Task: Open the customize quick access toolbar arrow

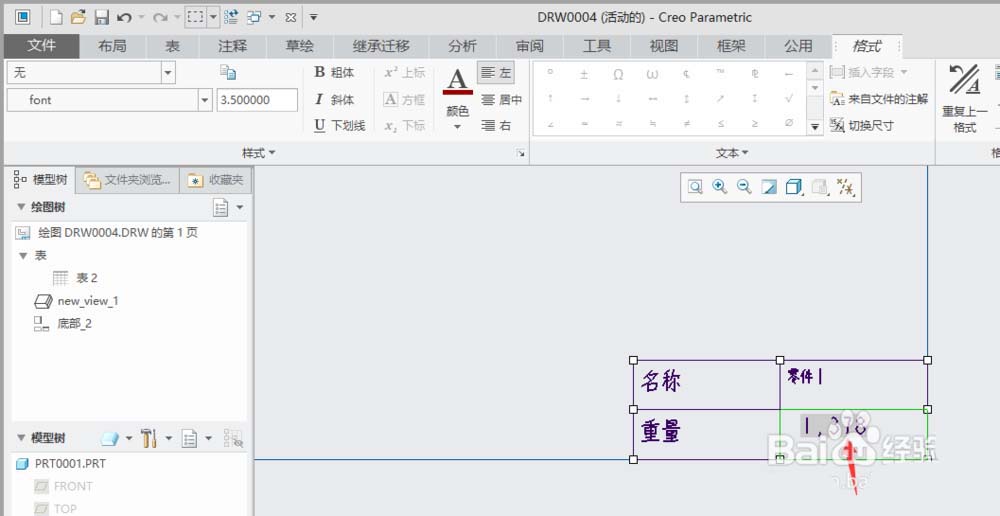Action: point(313,18)
